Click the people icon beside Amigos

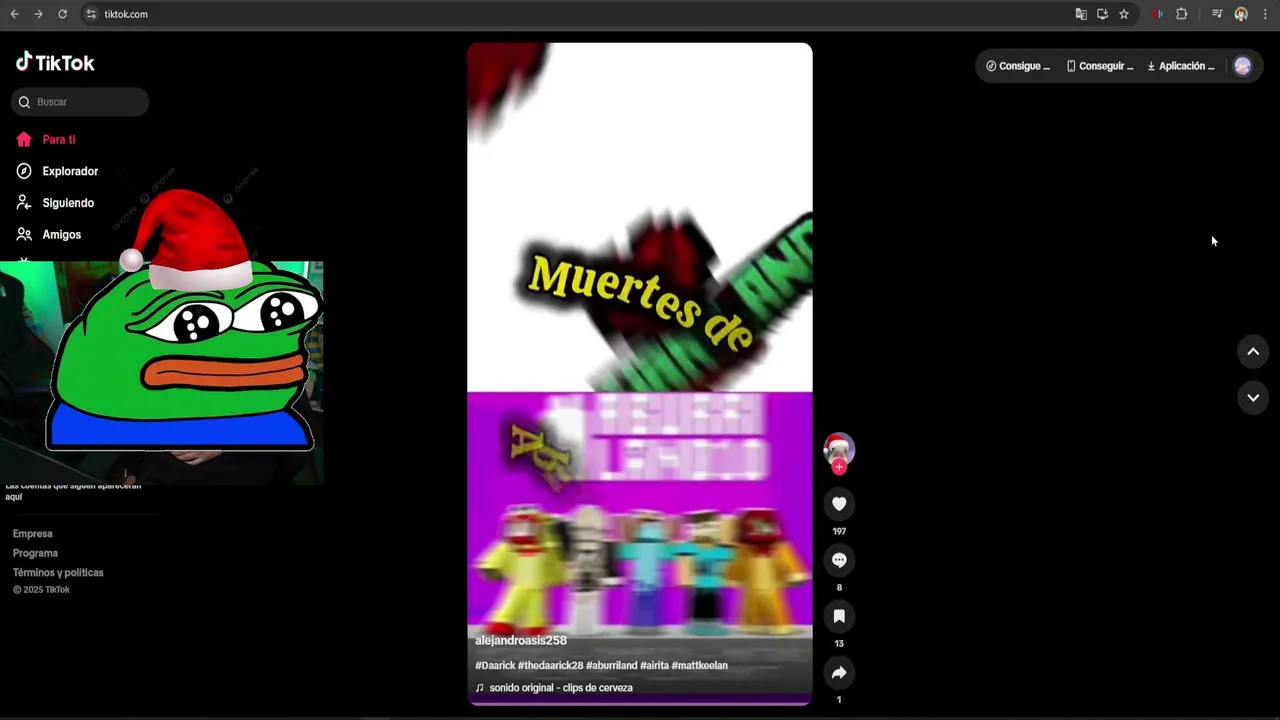click(x=24, y=234)
